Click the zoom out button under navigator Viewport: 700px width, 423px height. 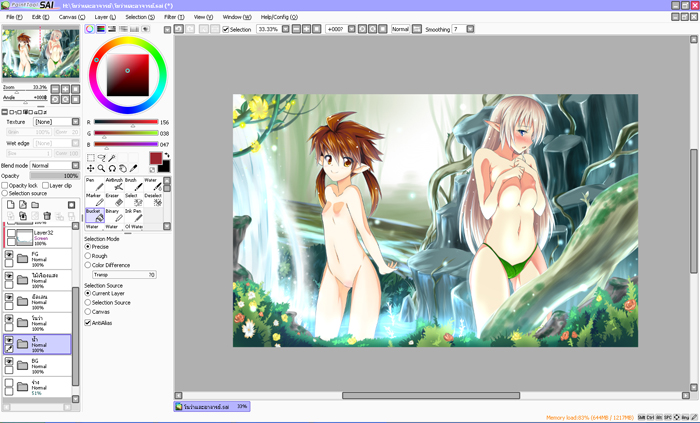pos(55,89)
